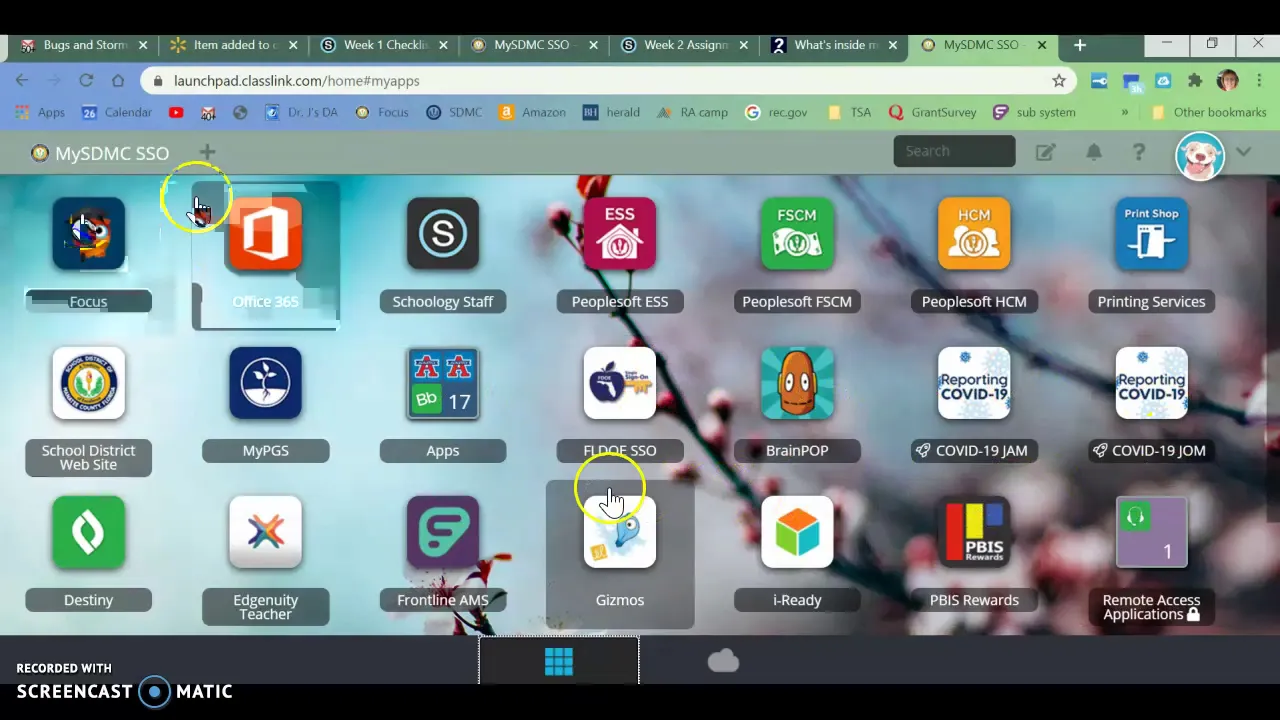The height and width of the screenshot is (720, 1280).
Task: Launch Peoplesoft ESS app
Action: [x=620, y=234]
